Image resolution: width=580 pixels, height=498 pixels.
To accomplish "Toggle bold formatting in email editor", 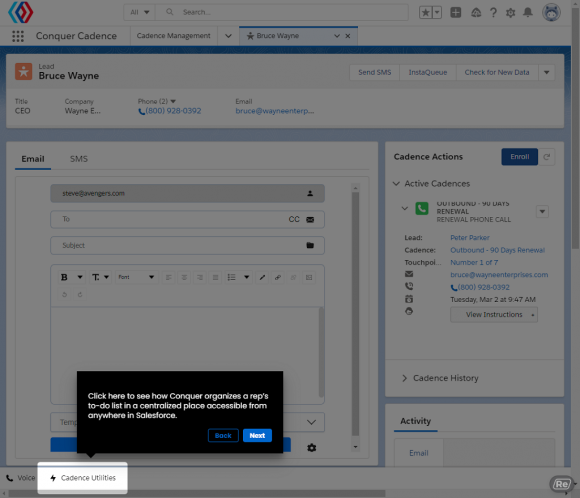I will tap(64, 277).
